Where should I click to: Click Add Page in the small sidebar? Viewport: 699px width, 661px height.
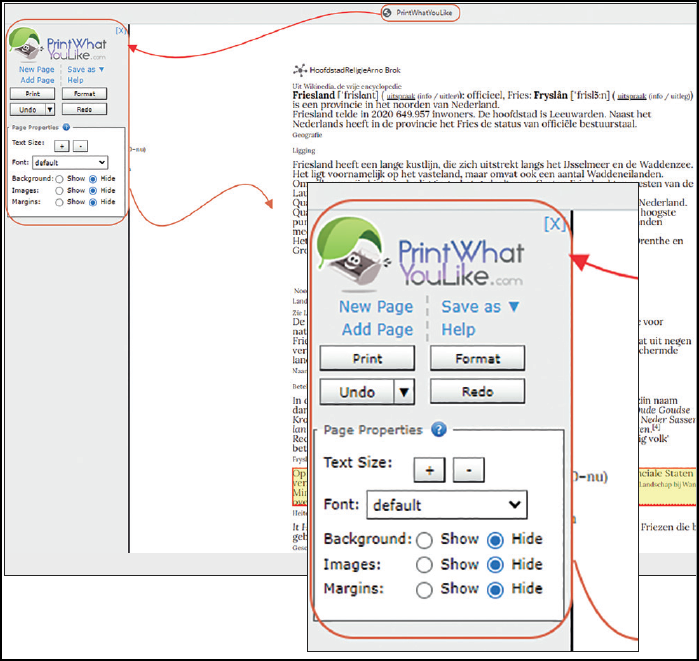click(x=37, y=80)
